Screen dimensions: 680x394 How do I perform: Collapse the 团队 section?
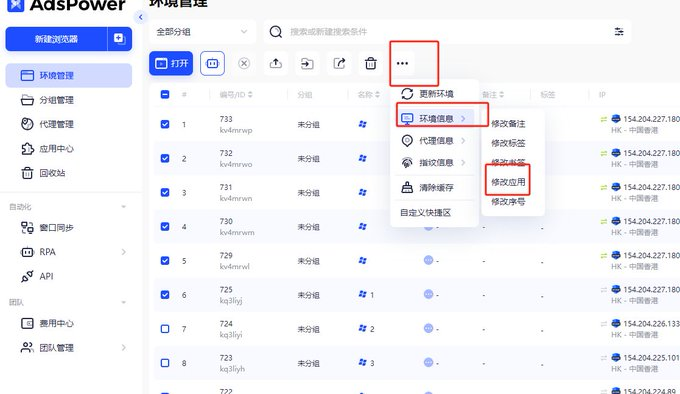pyautogui.click(x=124, y=302)
